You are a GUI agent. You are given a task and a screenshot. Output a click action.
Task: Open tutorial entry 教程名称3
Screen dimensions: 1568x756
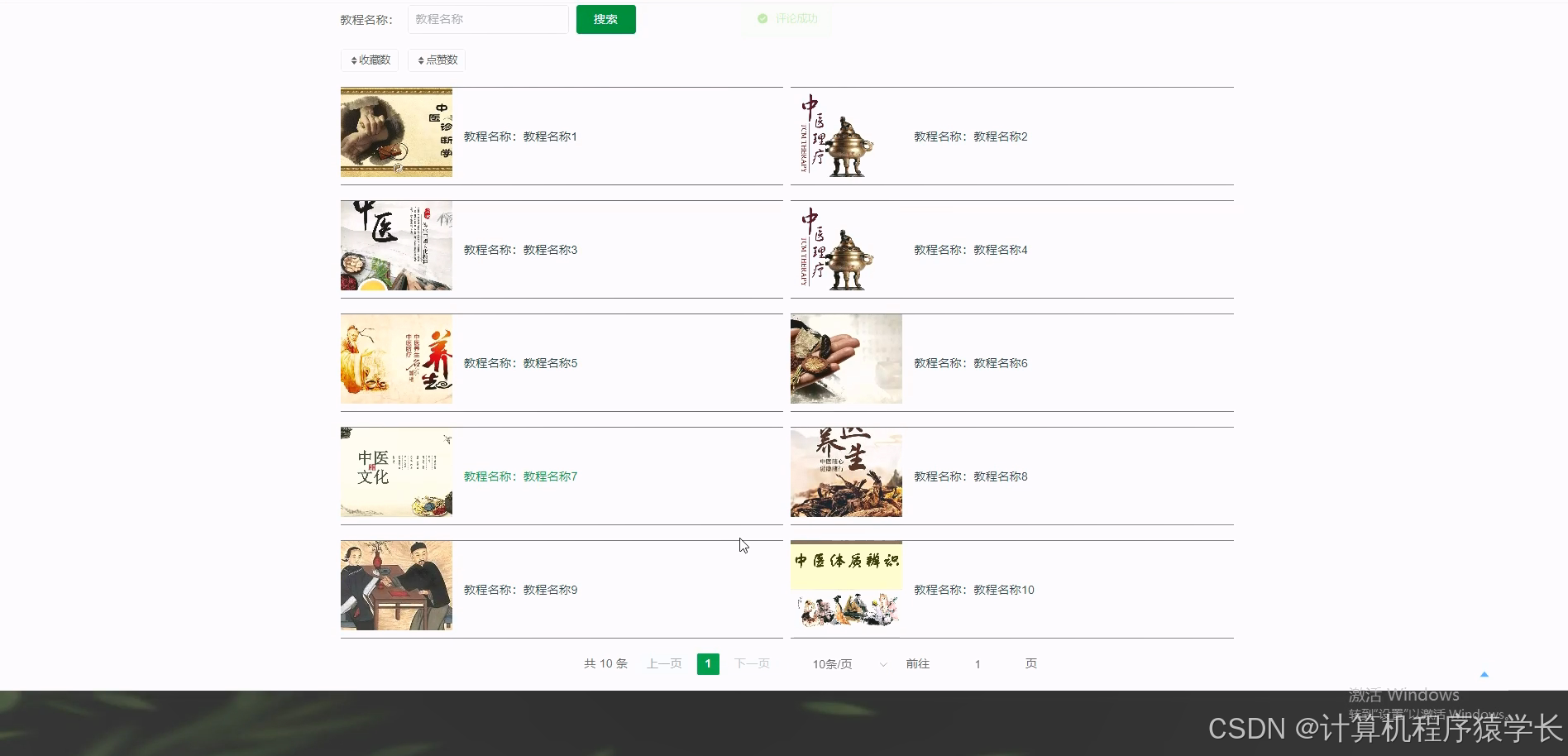click(519, 249)
